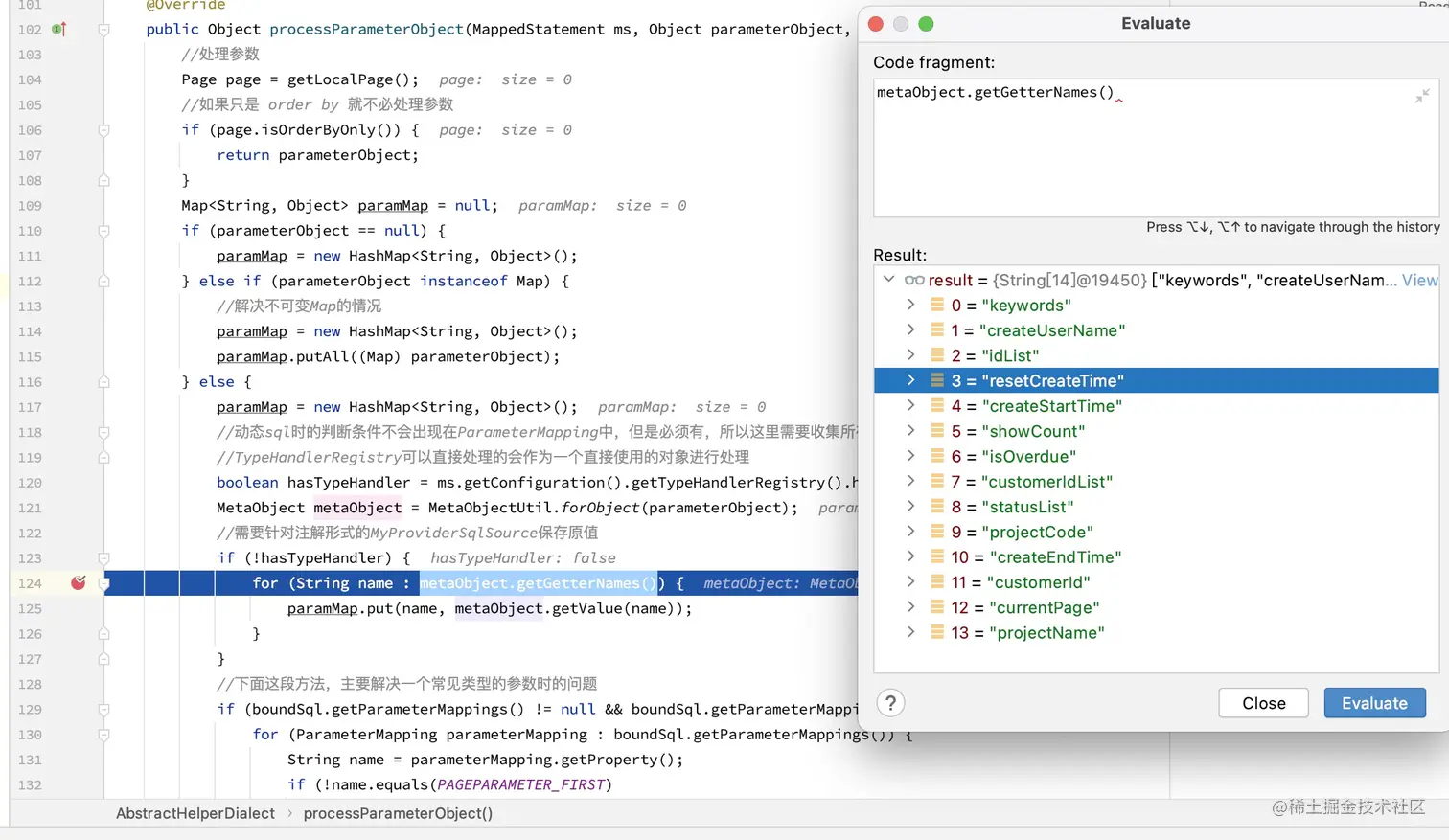
Task: Close the Evaluate dialog with the red button
Action: (875, 24)
